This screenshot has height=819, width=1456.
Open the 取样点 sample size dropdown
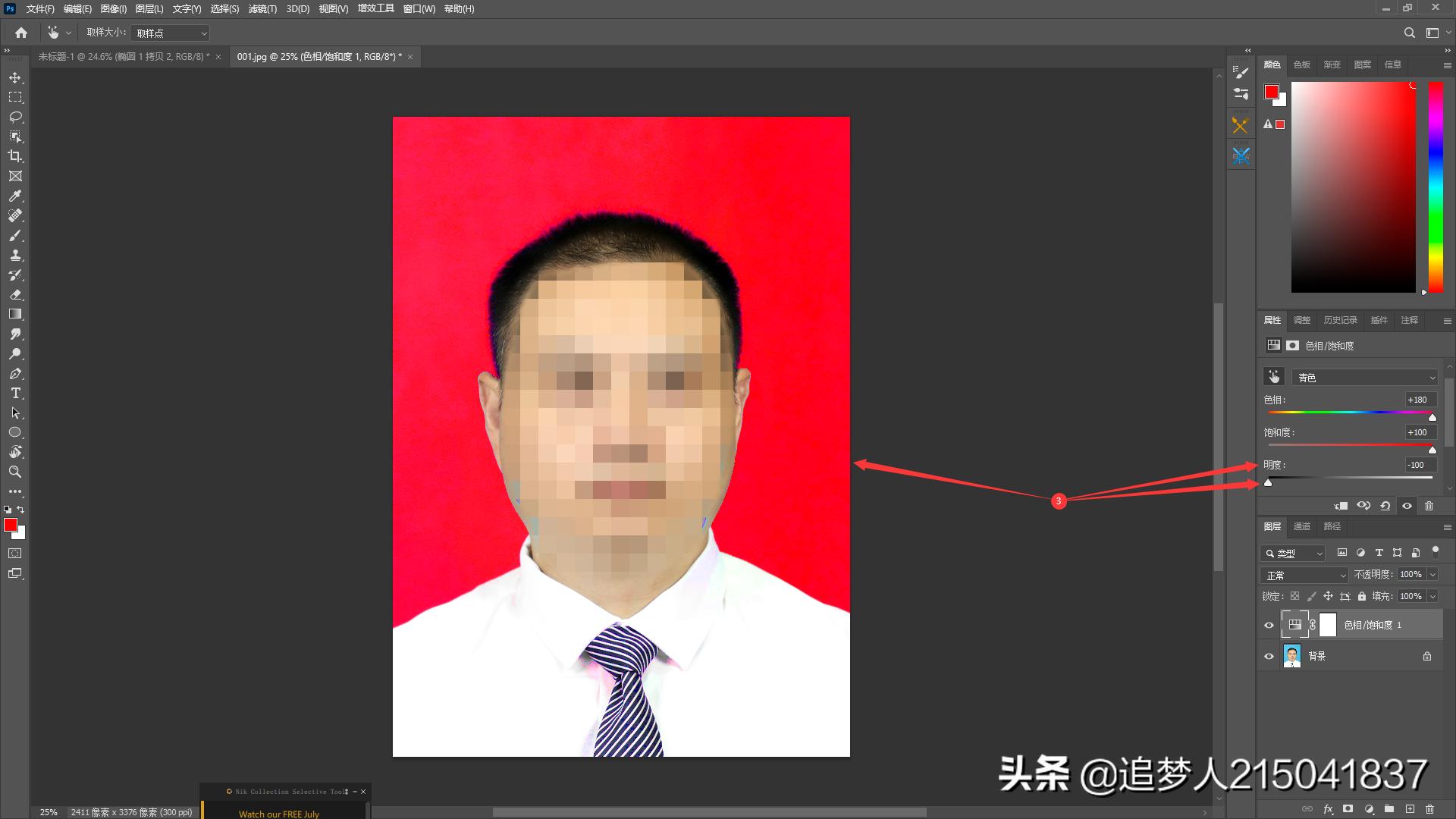click(169, 33)
